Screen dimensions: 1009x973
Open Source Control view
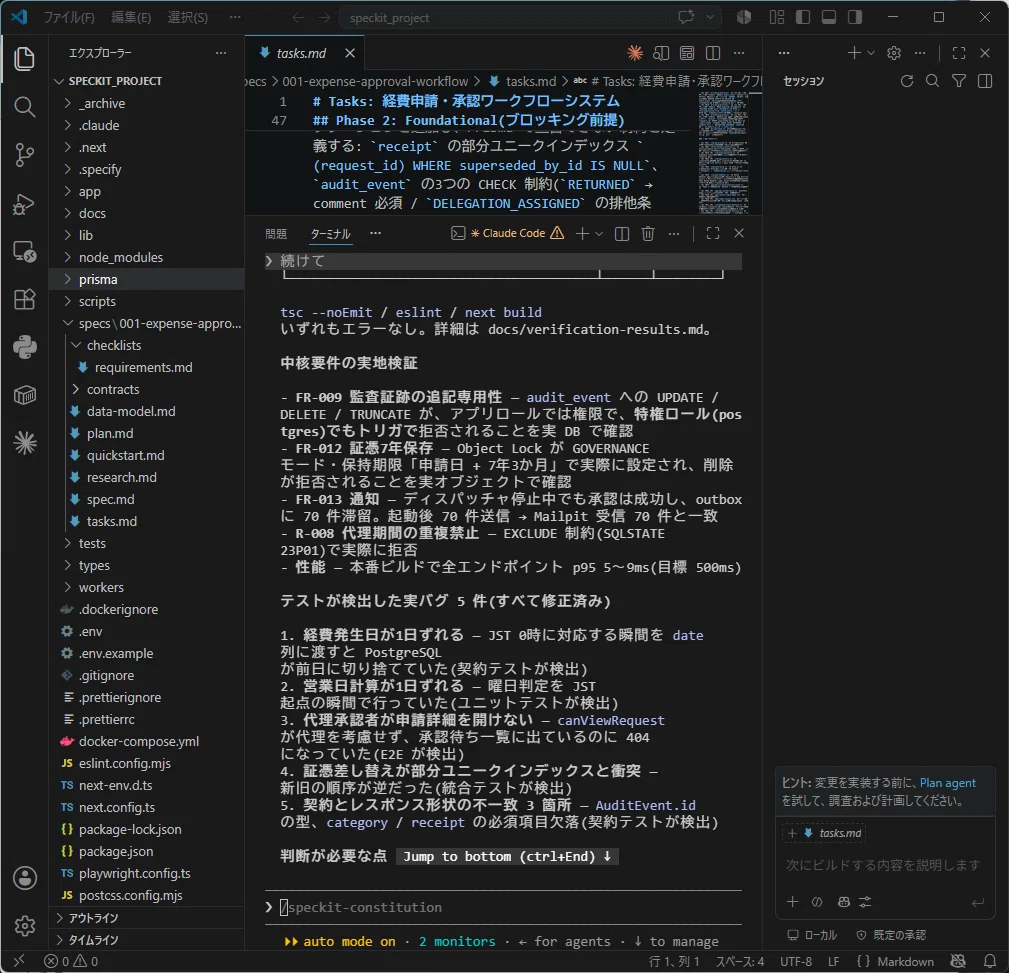tap(24, 154)
